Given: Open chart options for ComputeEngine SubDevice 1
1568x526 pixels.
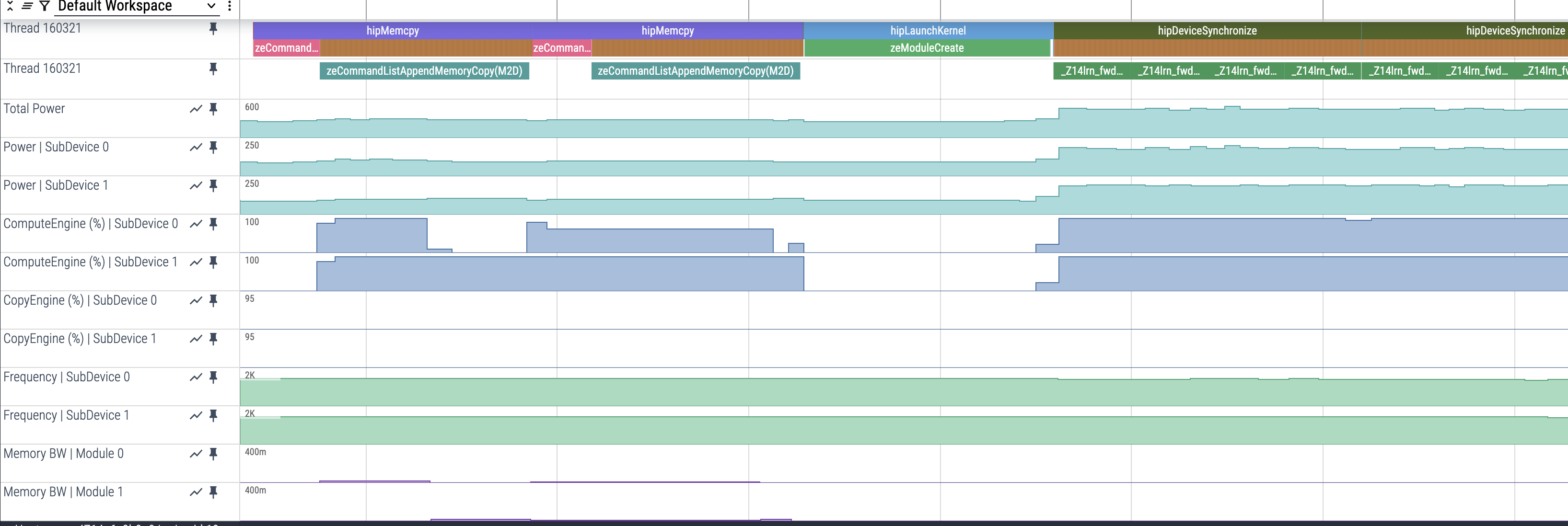Looking at the screenshot, I should click(x=196, y=262).
